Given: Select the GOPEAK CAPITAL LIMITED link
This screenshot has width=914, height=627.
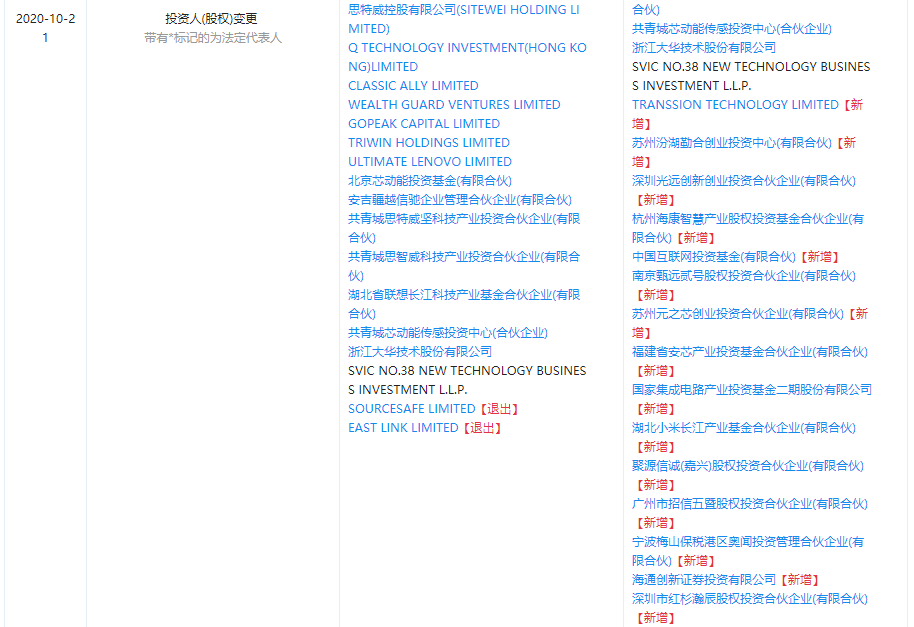Looking at the screenshot, I should coord(424,124).
